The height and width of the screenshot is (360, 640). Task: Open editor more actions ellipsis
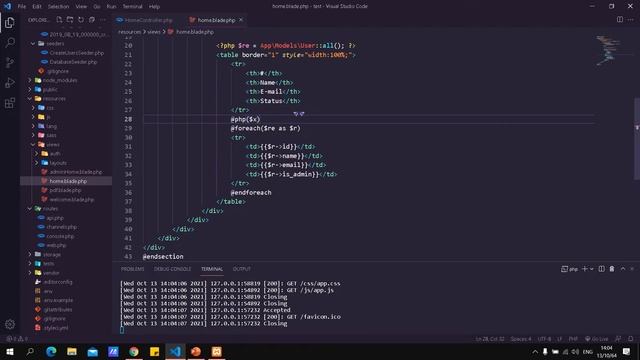pos(631,20)
